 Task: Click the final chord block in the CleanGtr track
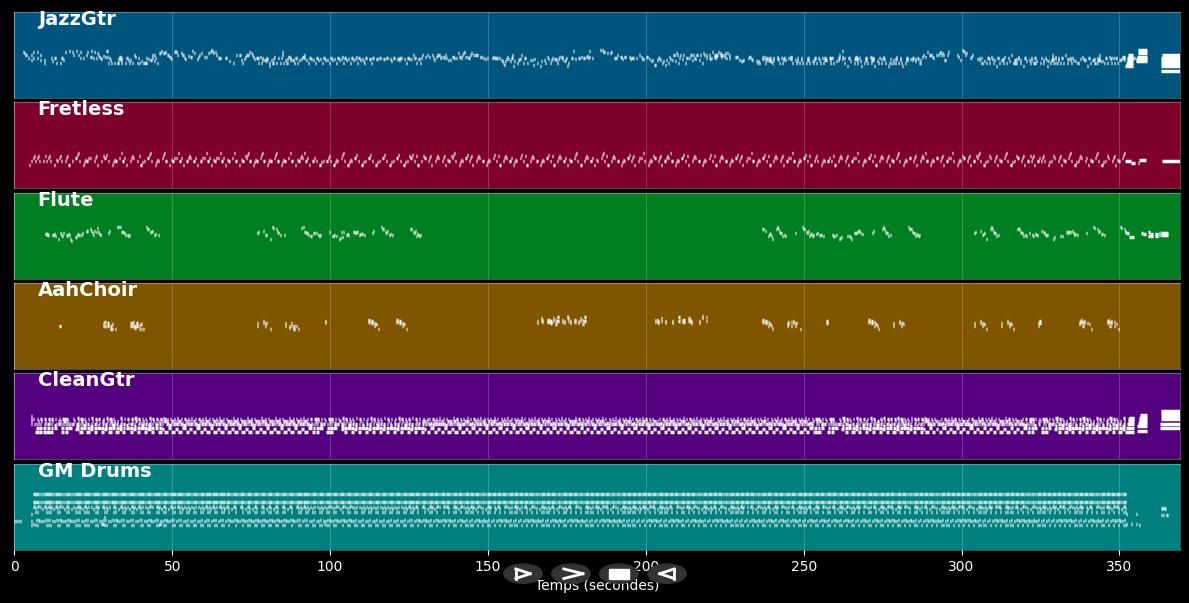coord(1170,418)
